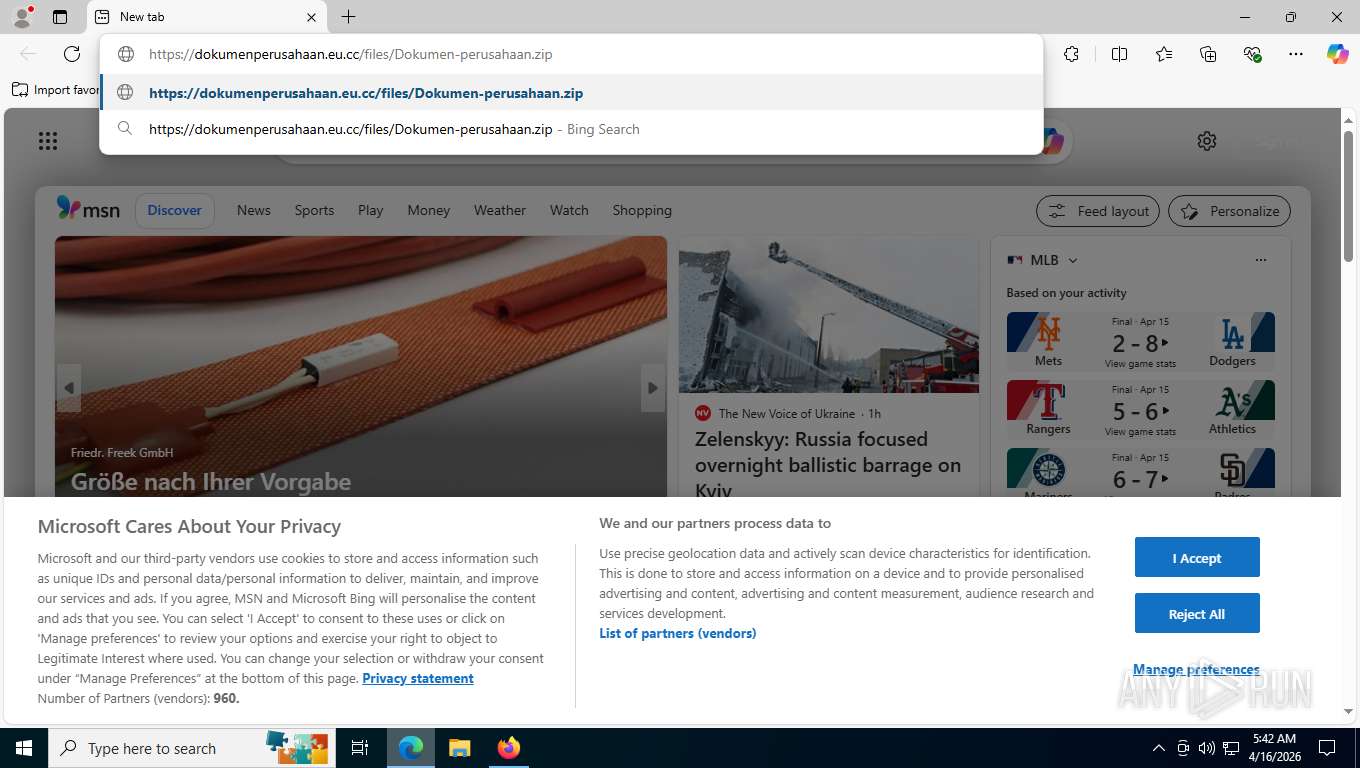Show the previous carousel slide

click(x=69, y=388)
